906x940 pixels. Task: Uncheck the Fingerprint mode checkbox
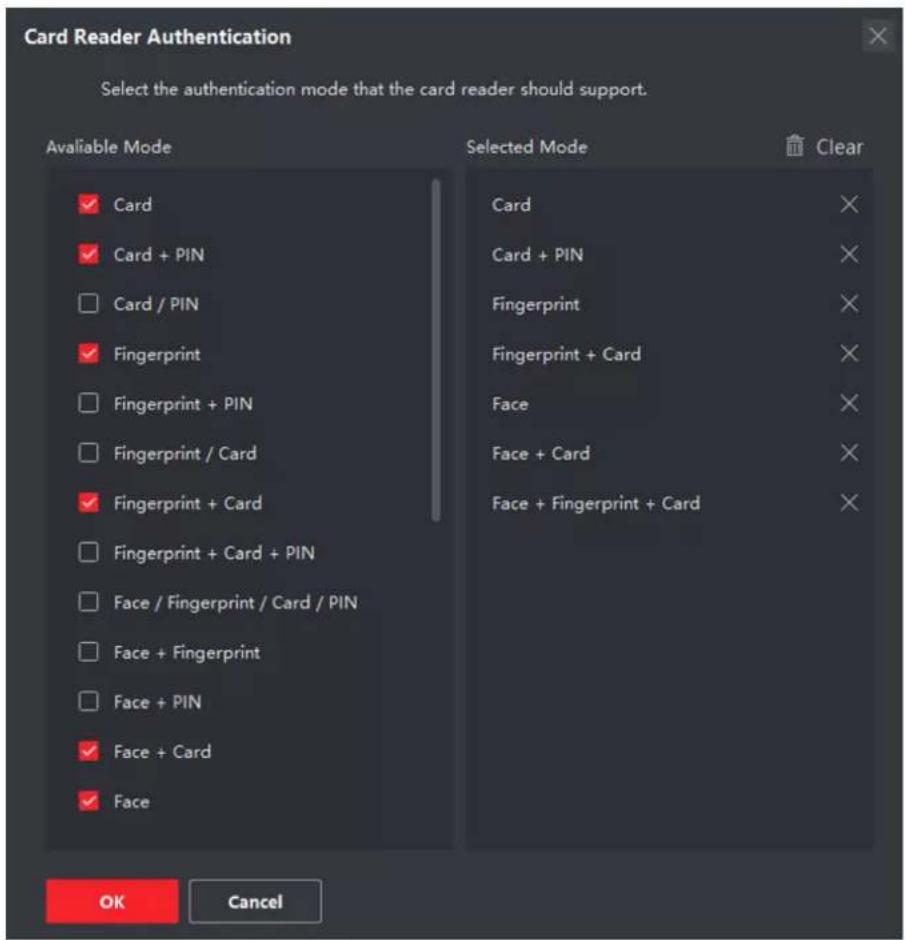coord(88,354)
